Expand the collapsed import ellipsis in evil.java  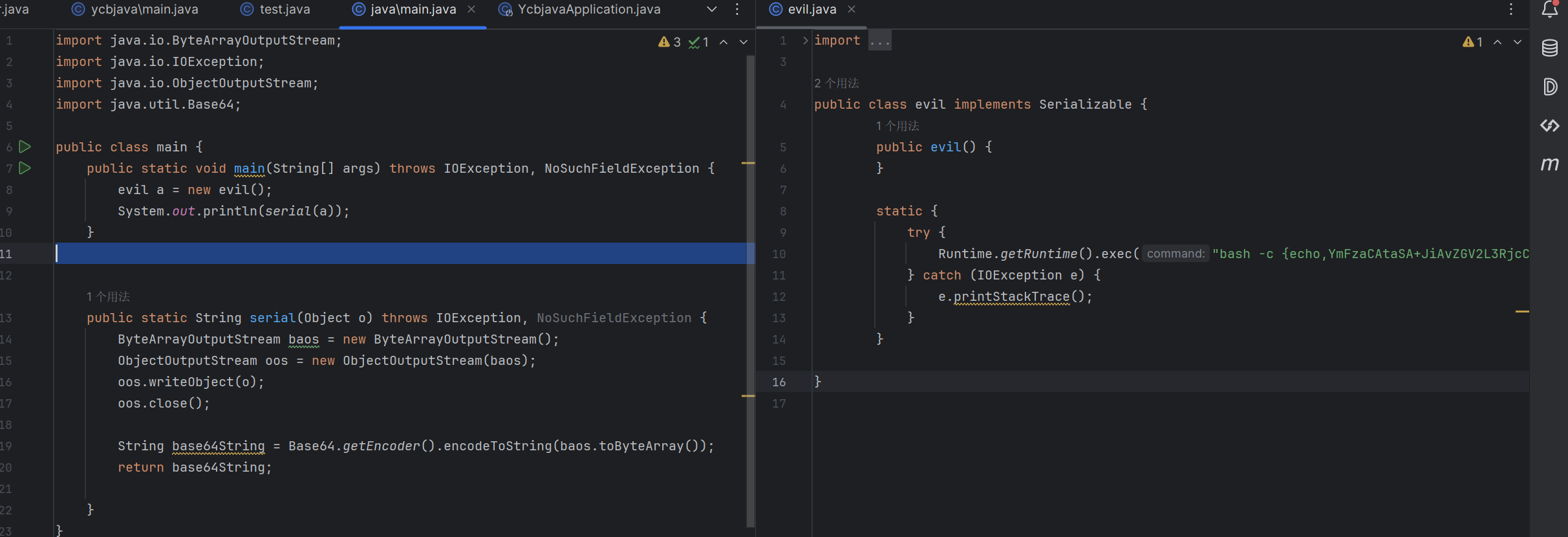point(880,41)
